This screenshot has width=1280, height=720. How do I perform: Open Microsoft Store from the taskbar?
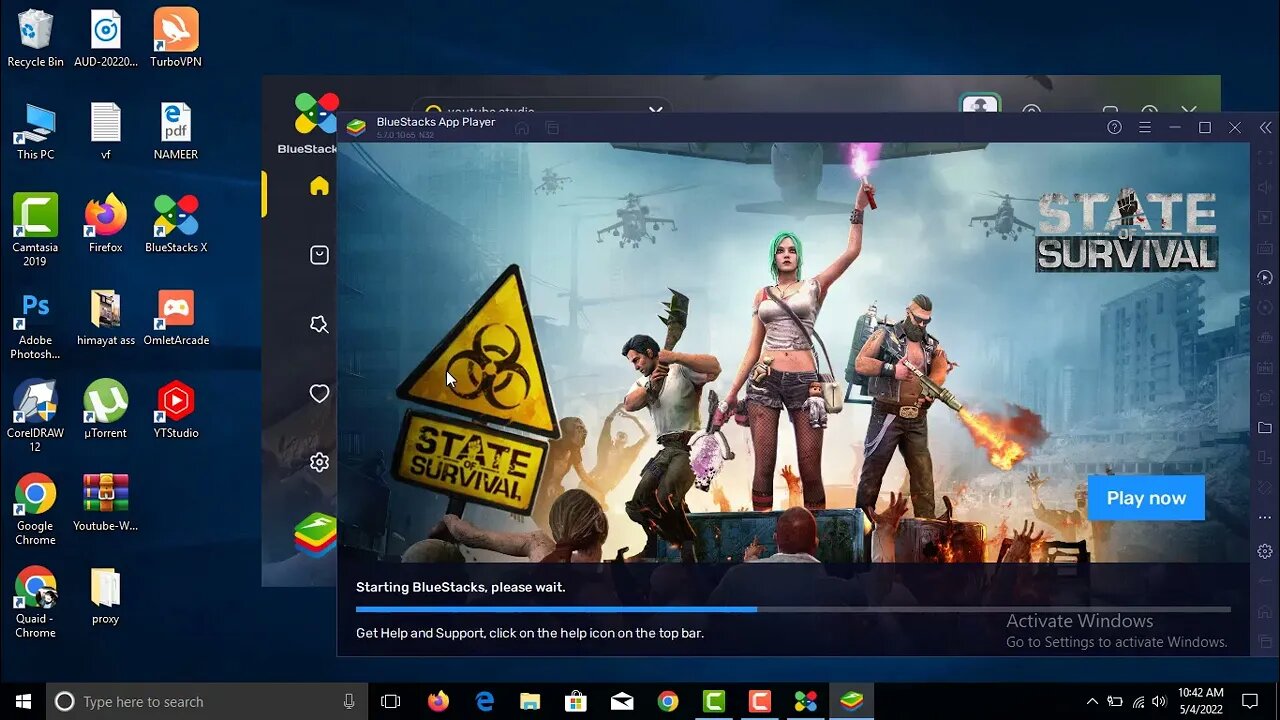576,702
